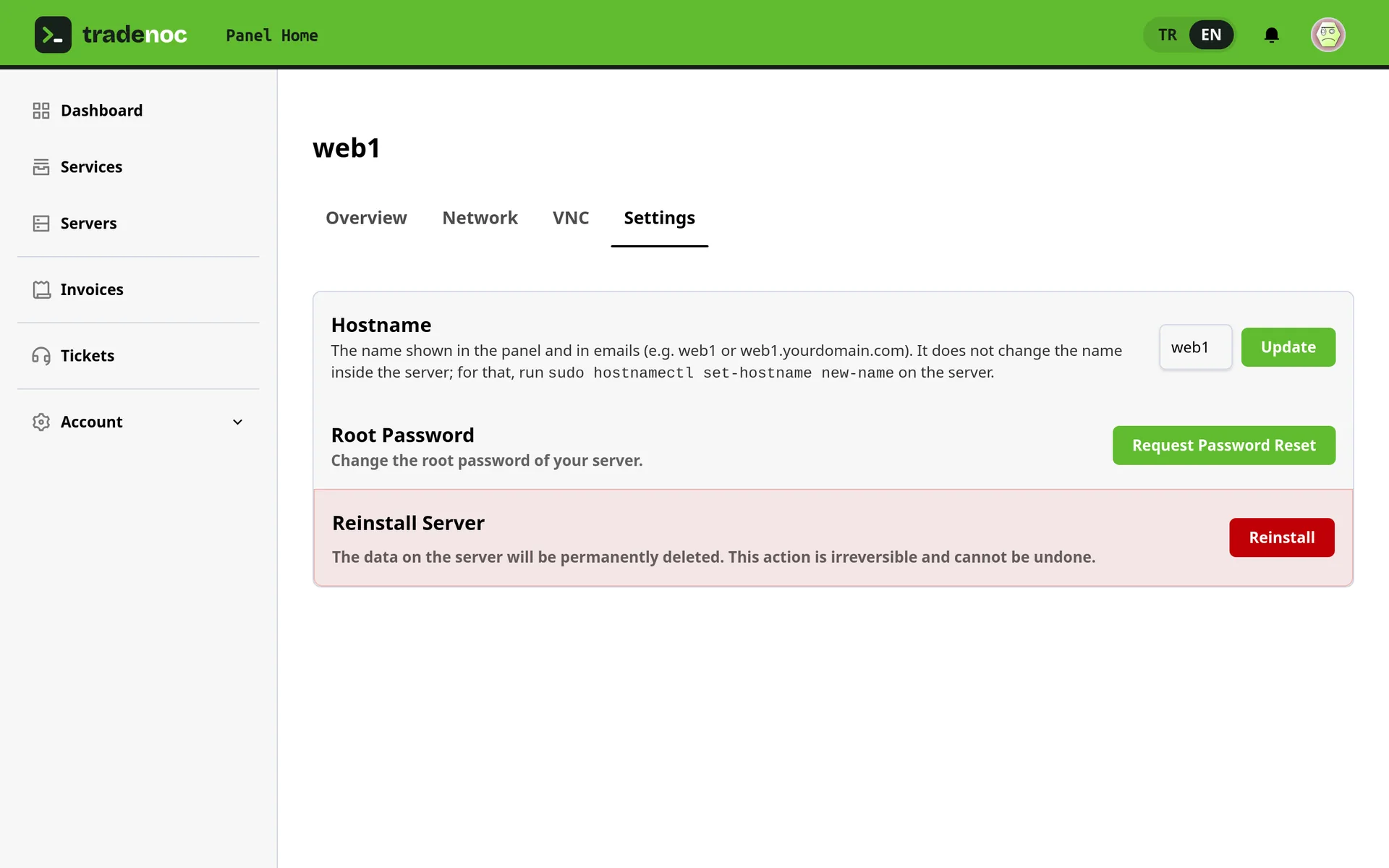Click the Tickets headset icon

pos(41,356)
